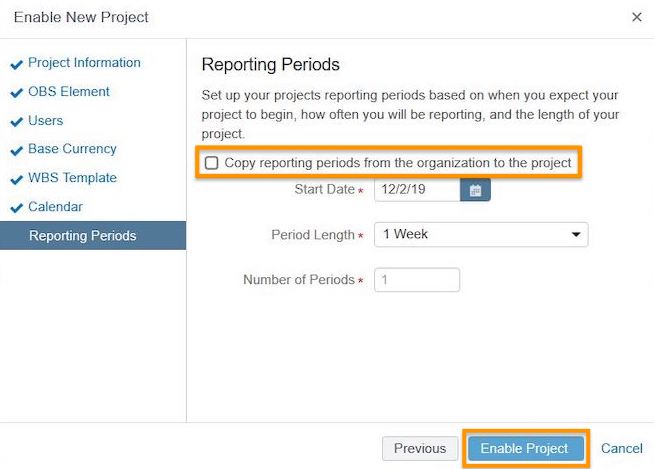654x469 pixels.
Task: Click the Base Currency checkmark icon
Action: 16,151
